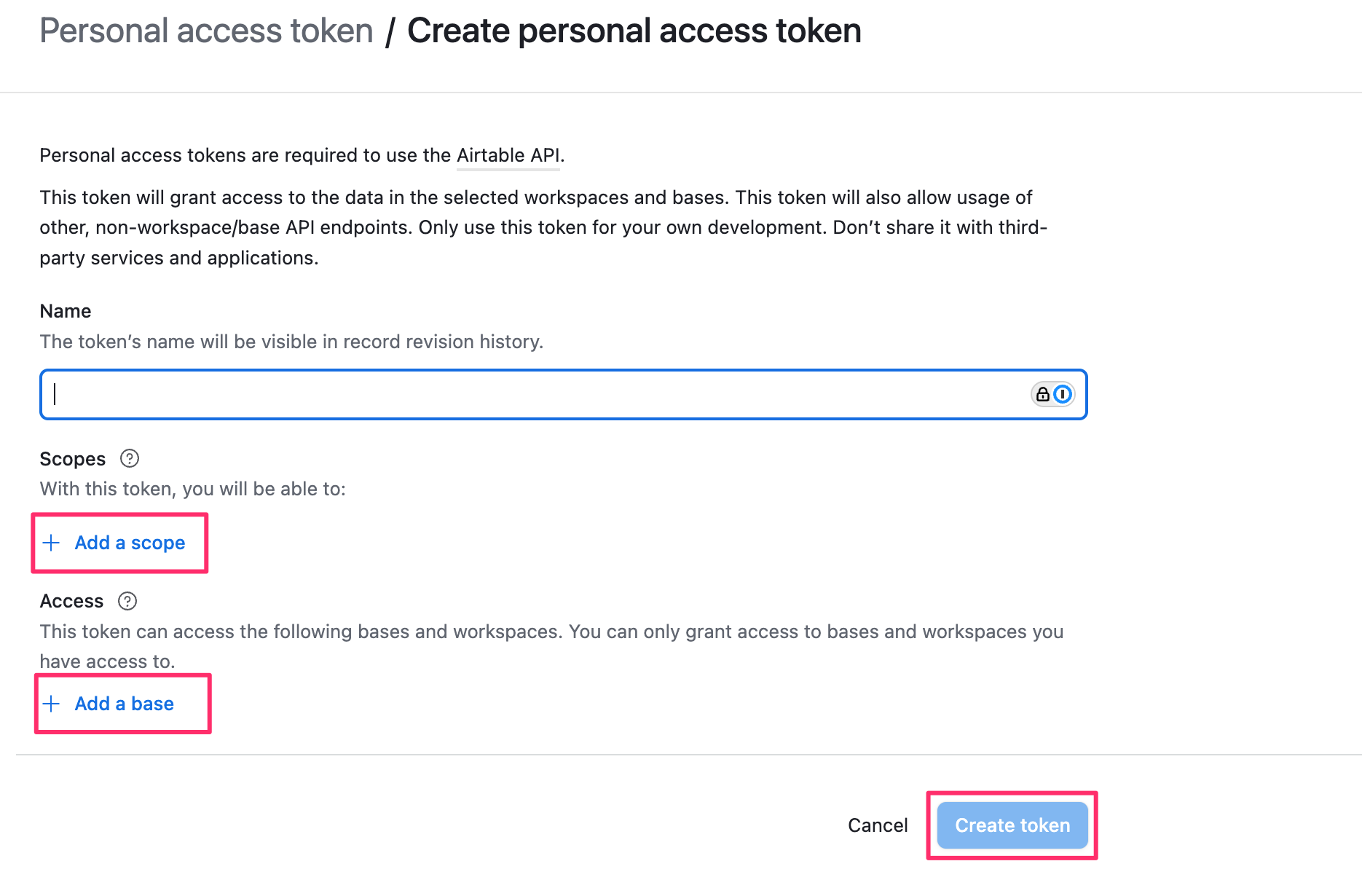Click the Create token button
Viewport: 1362px width, 896px height.
1012,825
